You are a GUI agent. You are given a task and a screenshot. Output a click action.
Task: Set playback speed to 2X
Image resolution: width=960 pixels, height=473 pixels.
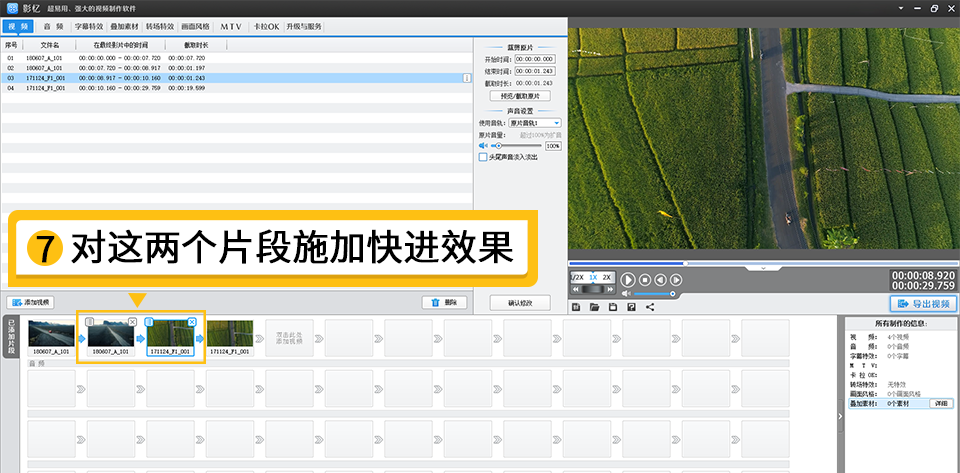point(606,277)
